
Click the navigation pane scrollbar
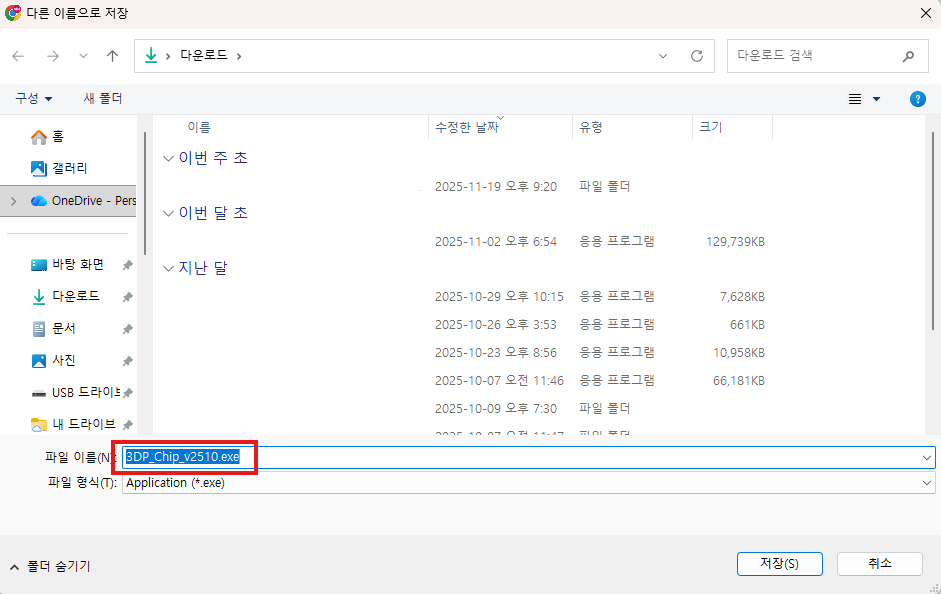click(145, 193)
